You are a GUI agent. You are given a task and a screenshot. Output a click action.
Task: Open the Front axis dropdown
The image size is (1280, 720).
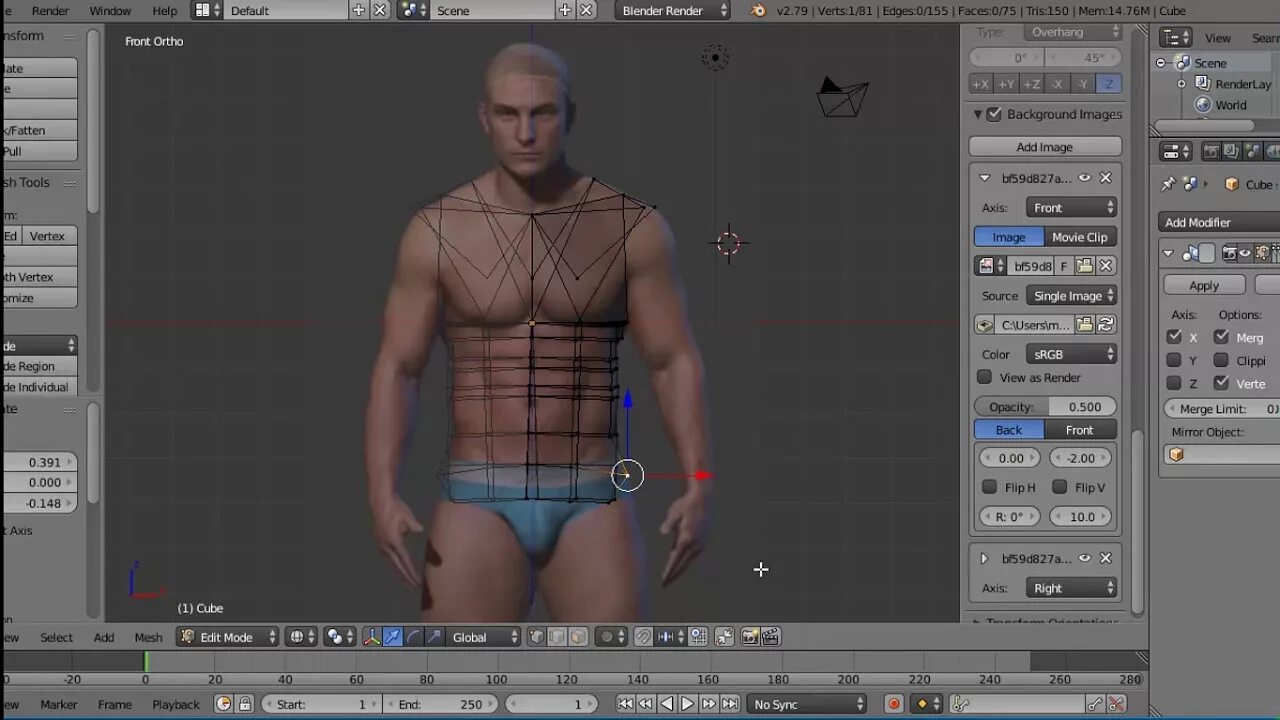[1071, 207]
